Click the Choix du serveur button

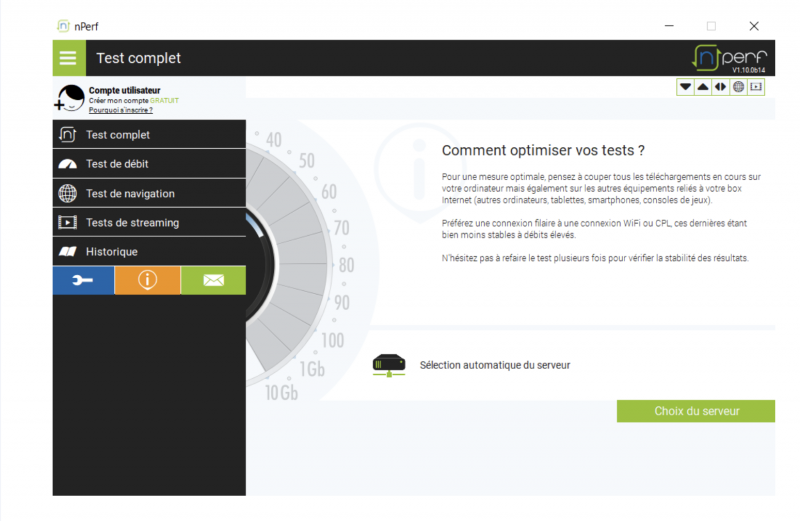696,411
